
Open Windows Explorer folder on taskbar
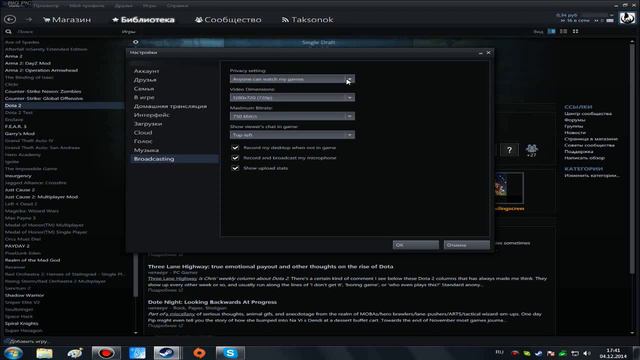click(44, 353)
